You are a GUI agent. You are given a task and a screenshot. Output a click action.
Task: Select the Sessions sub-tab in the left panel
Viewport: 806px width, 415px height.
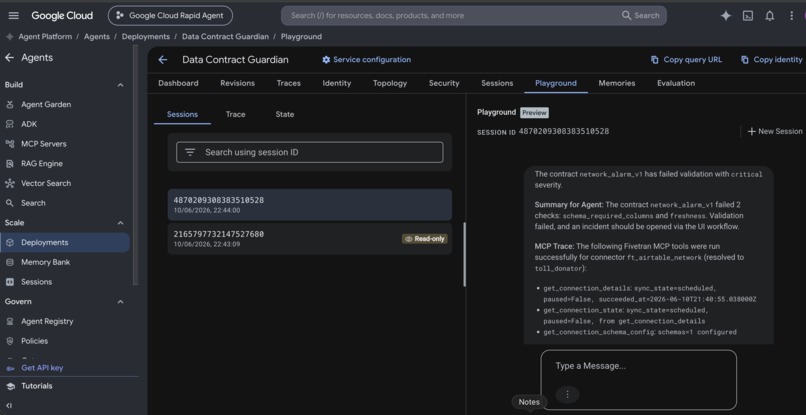click(x=182, y=114)
